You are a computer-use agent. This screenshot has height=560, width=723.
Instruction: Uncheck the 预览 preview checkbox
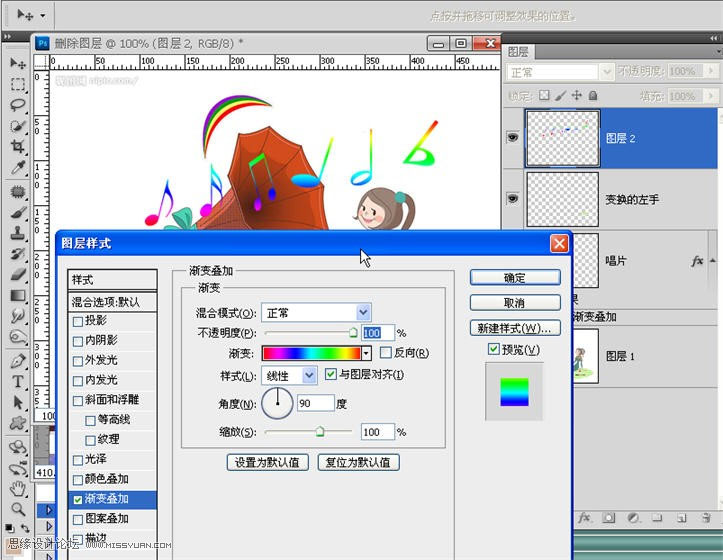(x=493, y=349)
